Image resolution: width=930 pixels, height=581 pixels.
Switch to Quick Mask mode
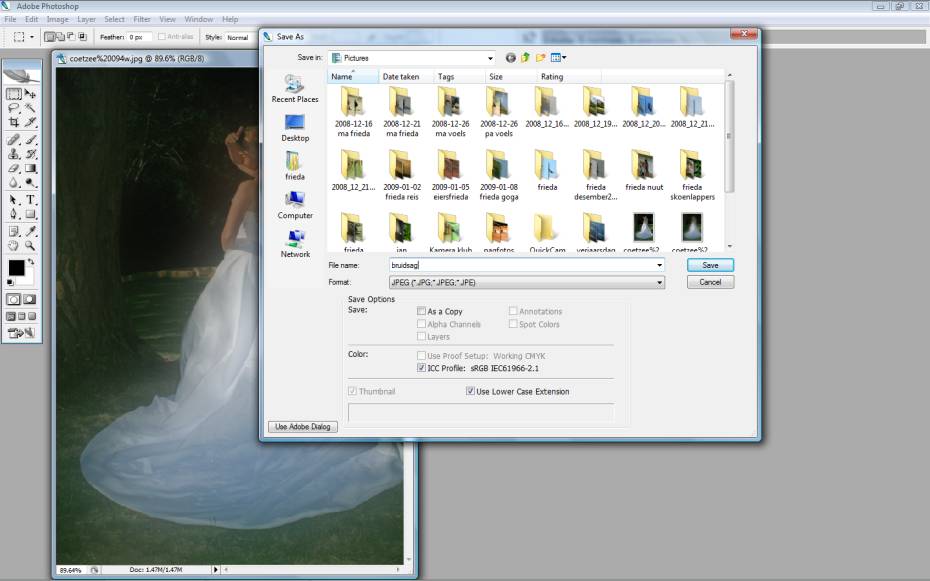click(x=29, y=299)
